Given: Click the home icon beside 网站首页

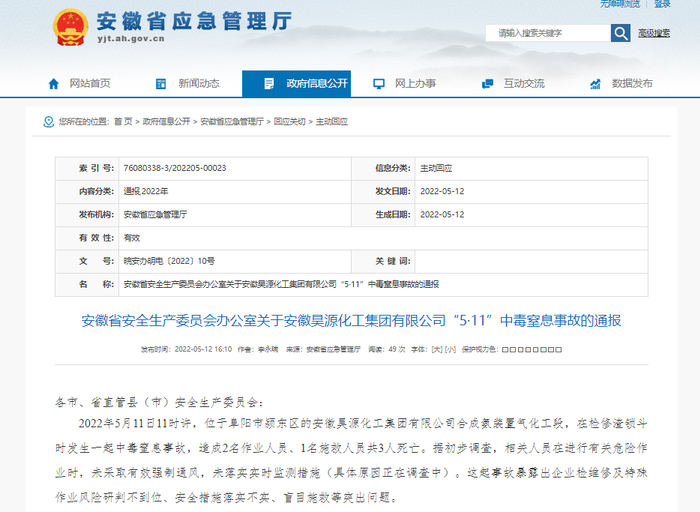Looking at the screenshot, I should tap(53, 83).
